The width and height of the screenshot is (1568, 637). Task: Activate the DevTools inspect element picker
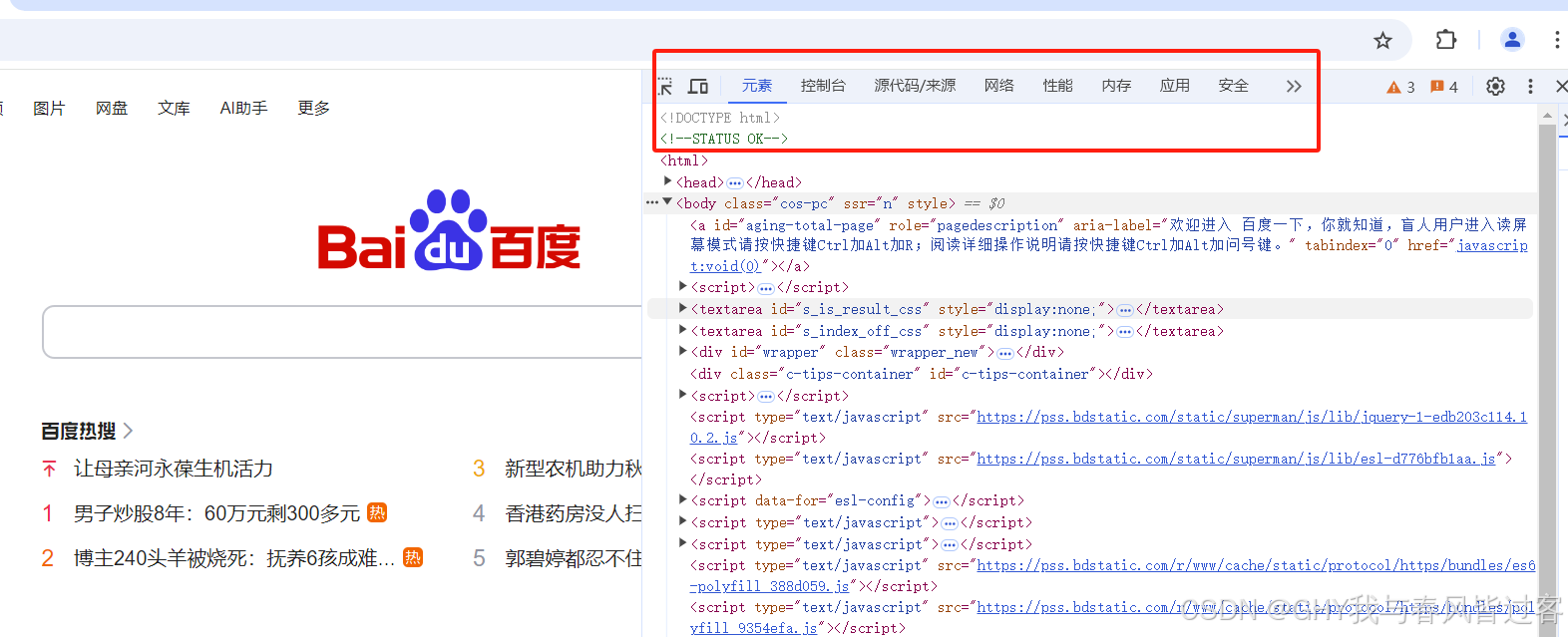click(x=665, y=87)
